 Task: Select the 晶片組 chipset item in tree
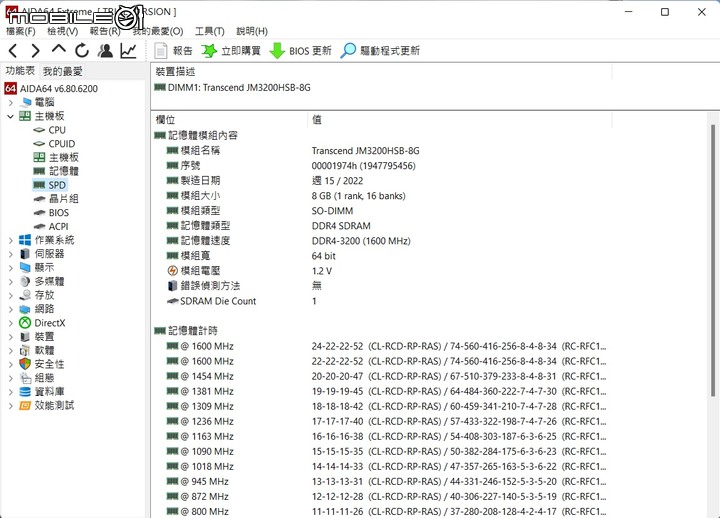[56, 199]
